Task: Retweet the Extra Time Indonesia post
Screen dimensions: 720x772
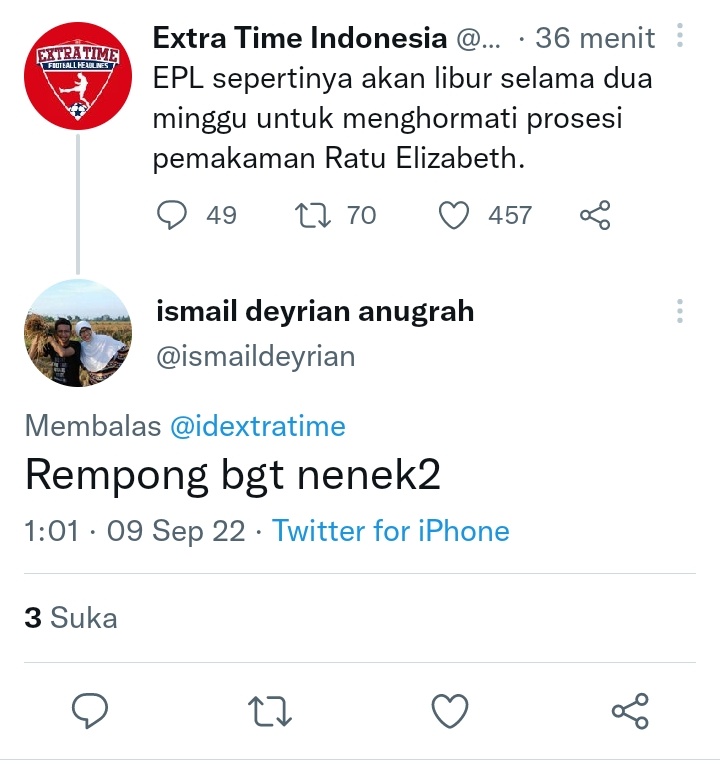Action: 312,216
